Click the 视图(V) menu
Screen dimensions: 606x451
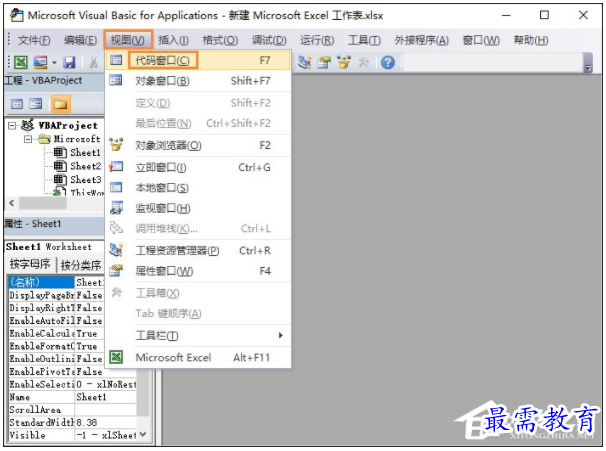pyautogui.click(x=128, y=40)
